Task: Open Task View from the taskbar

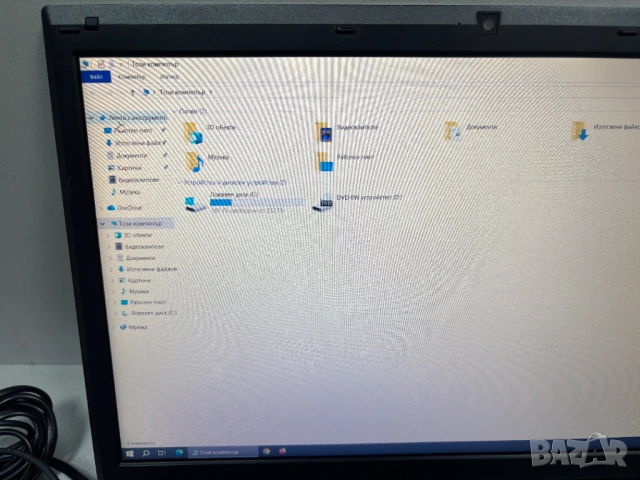Action: pyautogui.click(x=162, y=453)
